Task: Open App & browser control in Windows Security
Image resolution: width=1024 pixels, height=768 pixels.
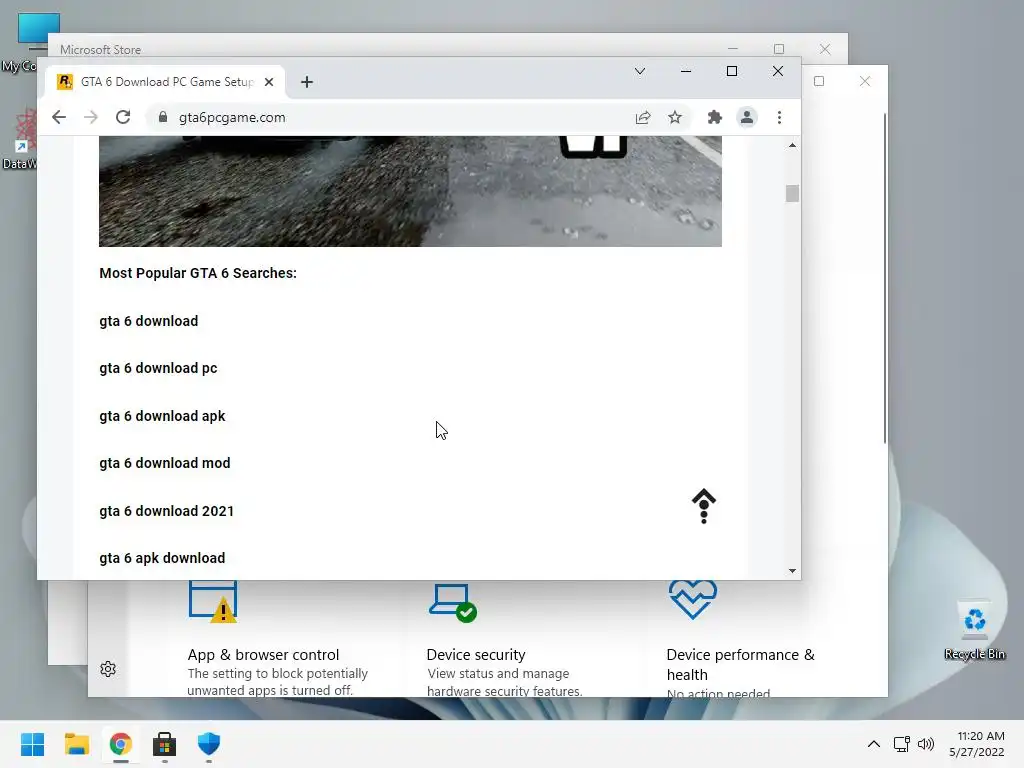Action: point(263,655)
